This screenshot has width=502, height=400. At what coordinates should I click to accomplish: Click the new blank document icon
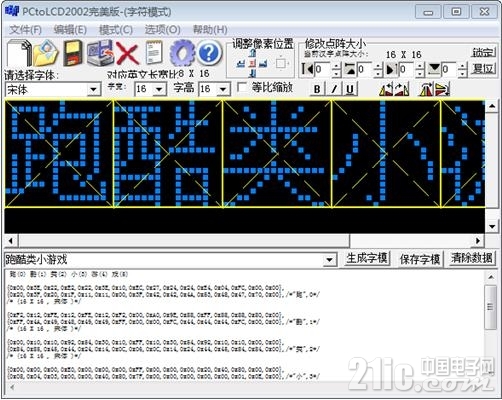pyautogui.click(x=19, y=53)
